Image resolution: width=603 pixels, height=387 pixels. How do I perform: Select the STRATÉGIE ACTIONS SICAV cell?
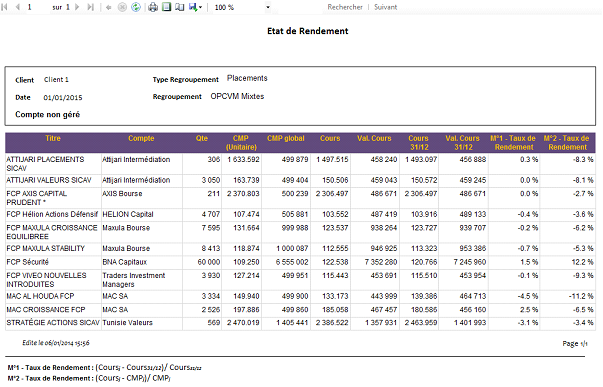pos(53,323)
